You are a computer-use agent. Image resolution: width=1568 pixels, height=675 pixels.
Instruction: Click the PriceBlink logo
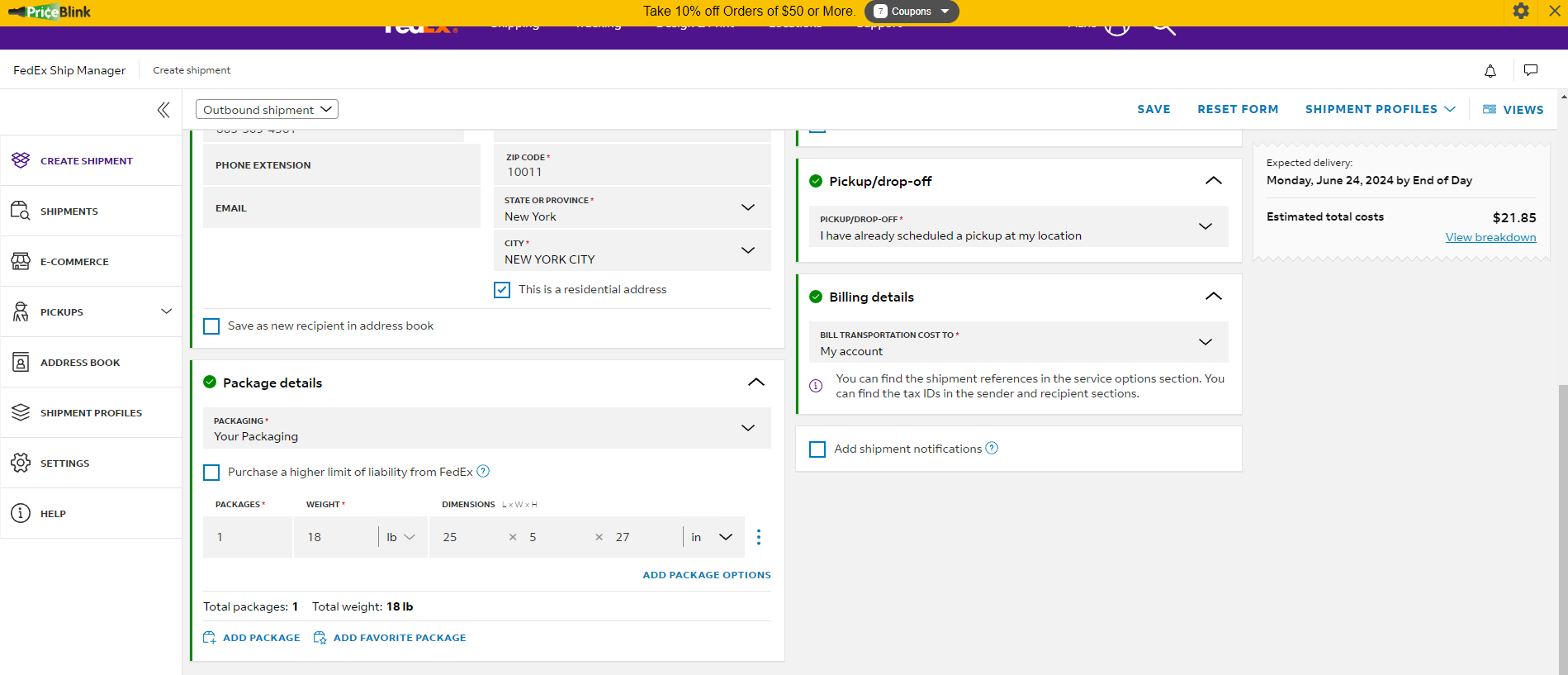[x=50, y=12]
